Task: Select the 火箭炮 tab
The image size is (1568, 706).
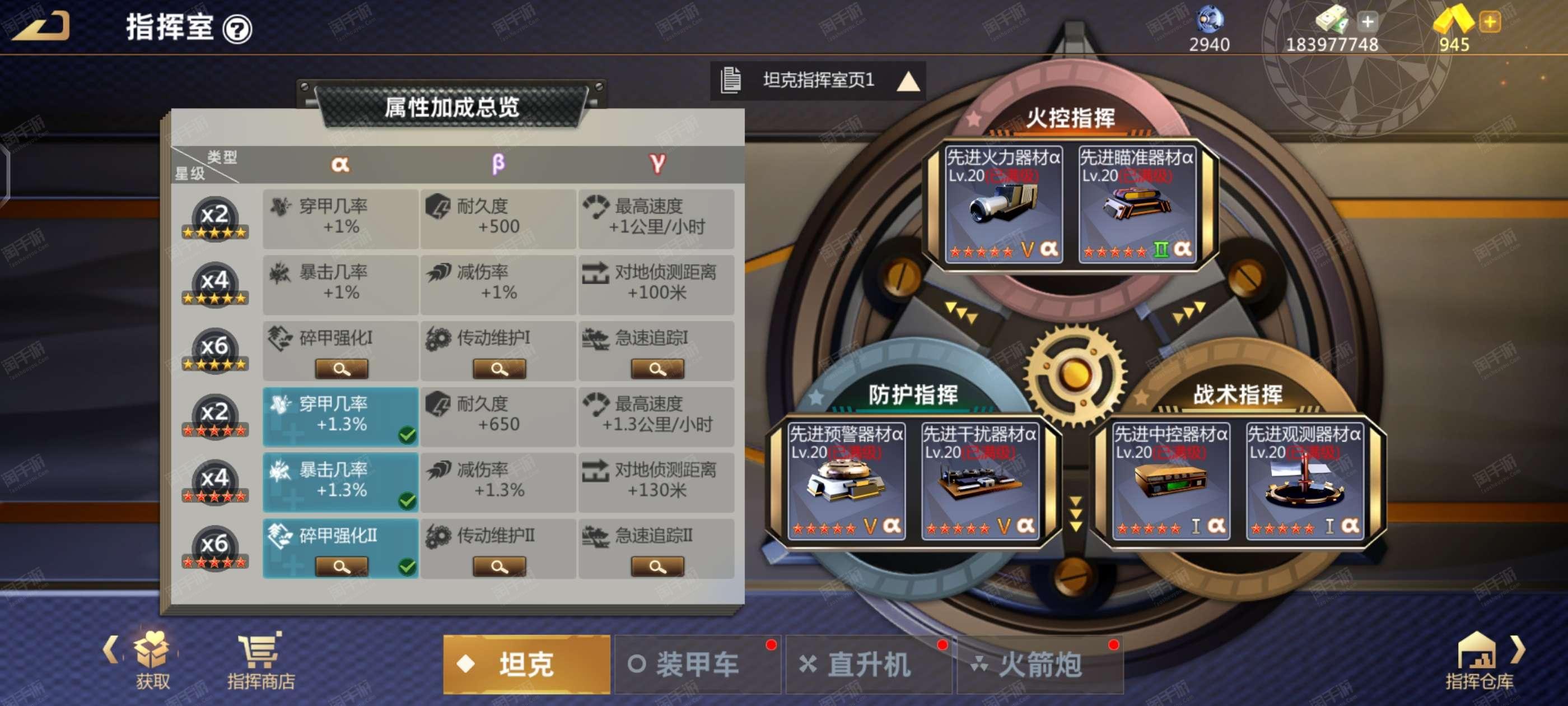Action: click(1040, 664)
